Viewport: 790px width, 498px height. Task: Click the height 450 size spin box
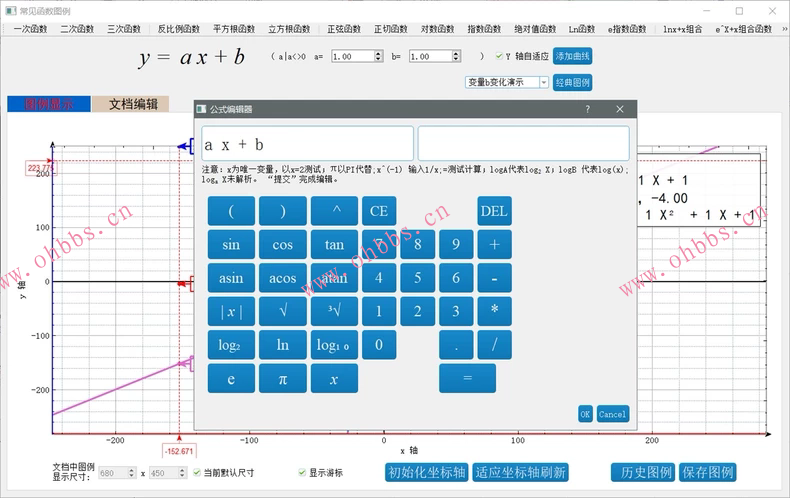[x=168, y=473]
